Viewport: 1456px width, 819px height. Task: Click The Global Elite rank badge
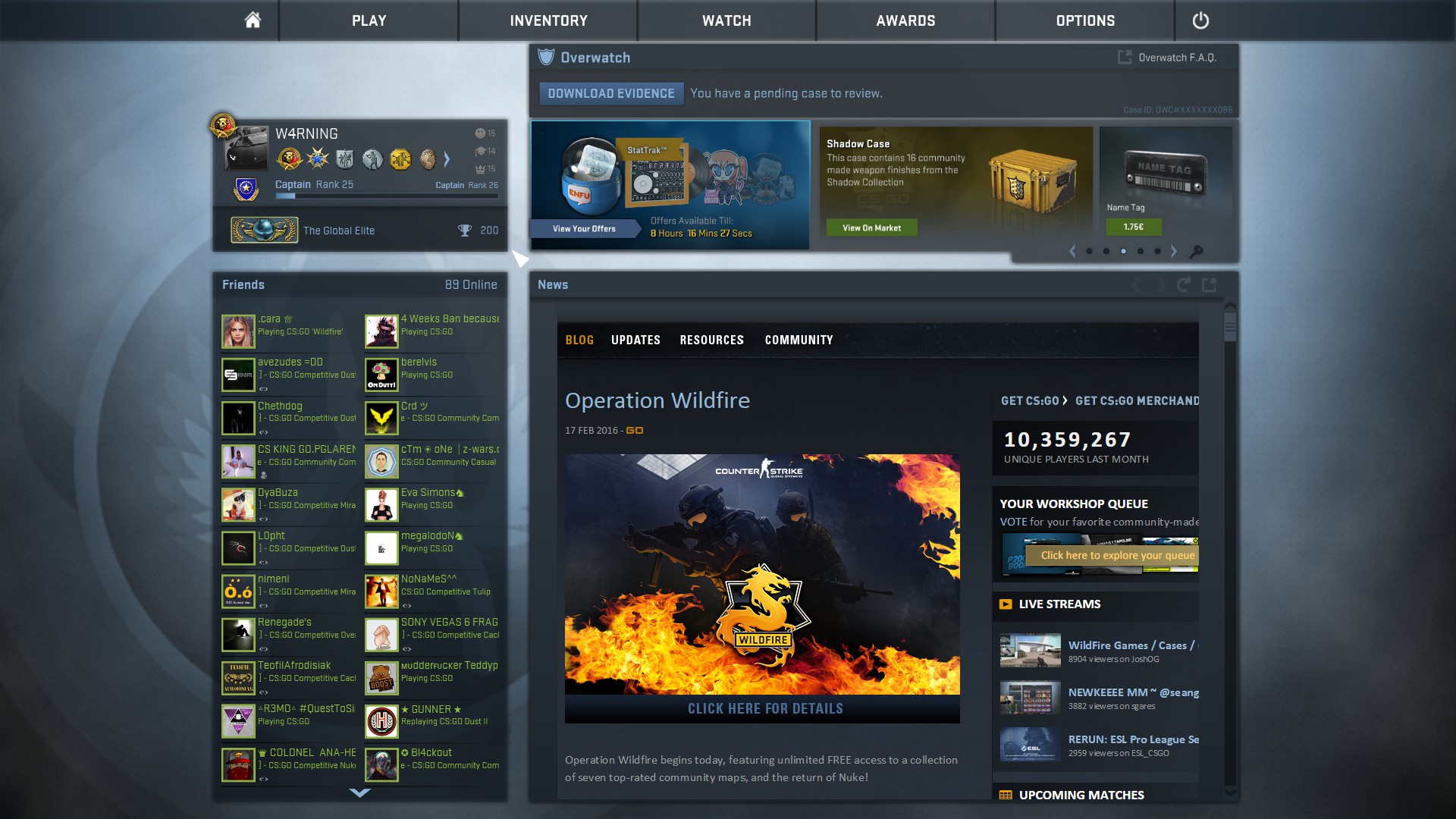click(x=264, y=230)
